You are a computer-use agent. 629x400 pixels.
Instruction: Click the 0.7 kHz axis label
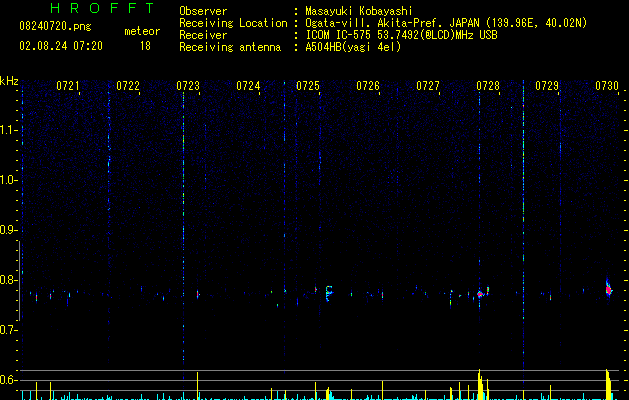pos(7,330)
